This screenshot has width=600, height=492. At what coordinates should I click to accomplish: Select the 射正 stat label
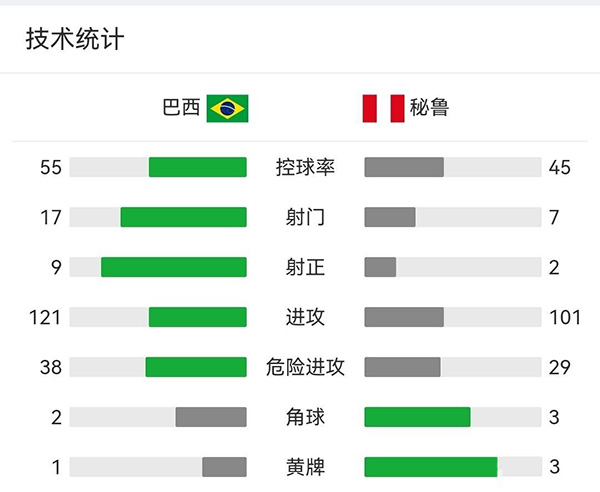point(305,267)
